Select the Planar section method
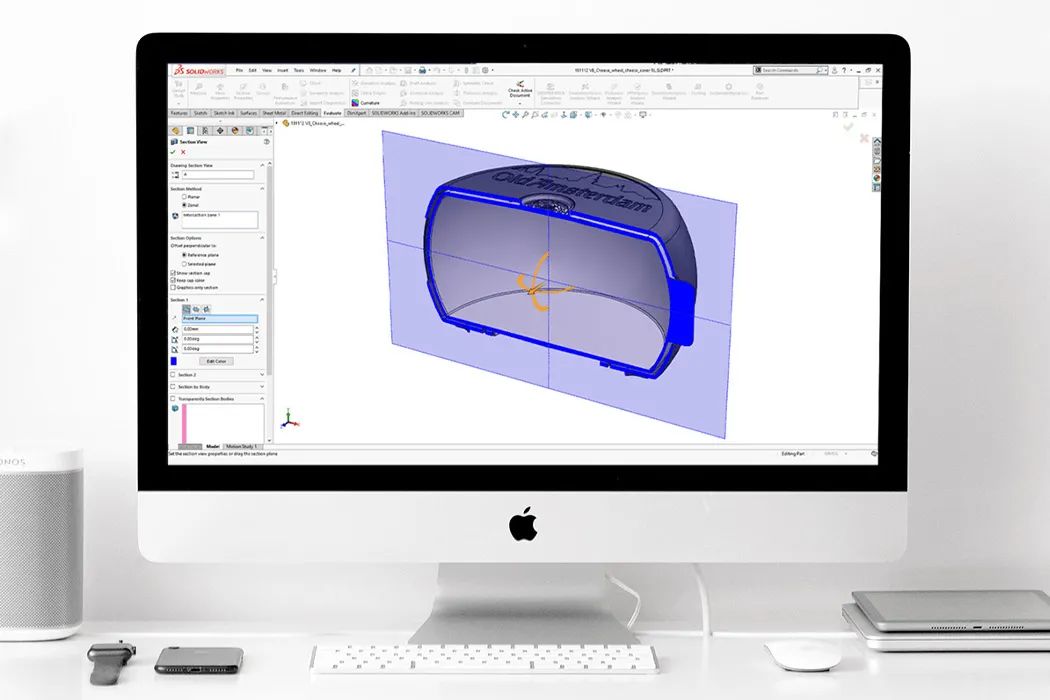Viewport: 1050px width, 700px height. pyautogui.click(x=191, y=197)
